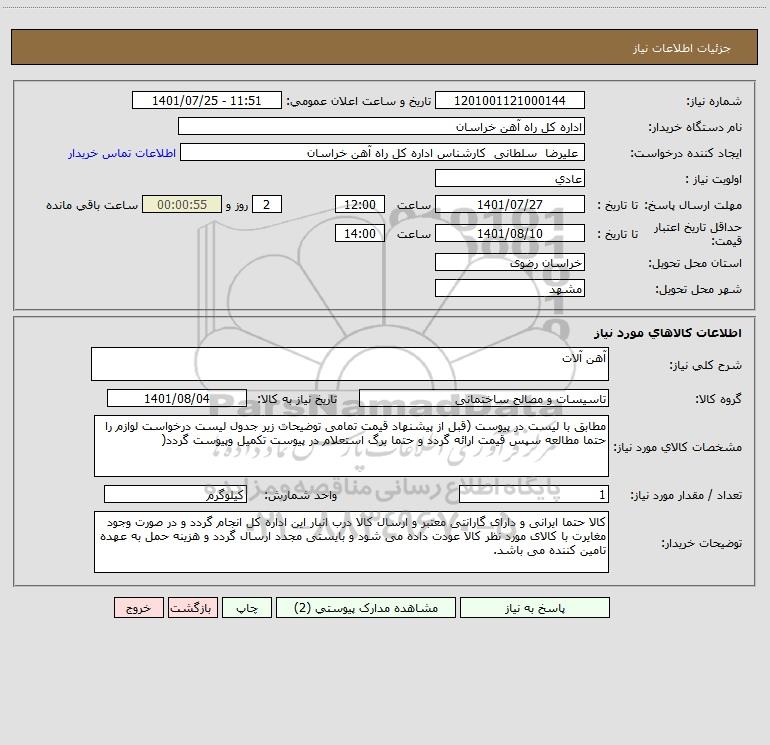Click delivery city field مشهد
This screenshot has height=745, width=770.
point(510,288)
